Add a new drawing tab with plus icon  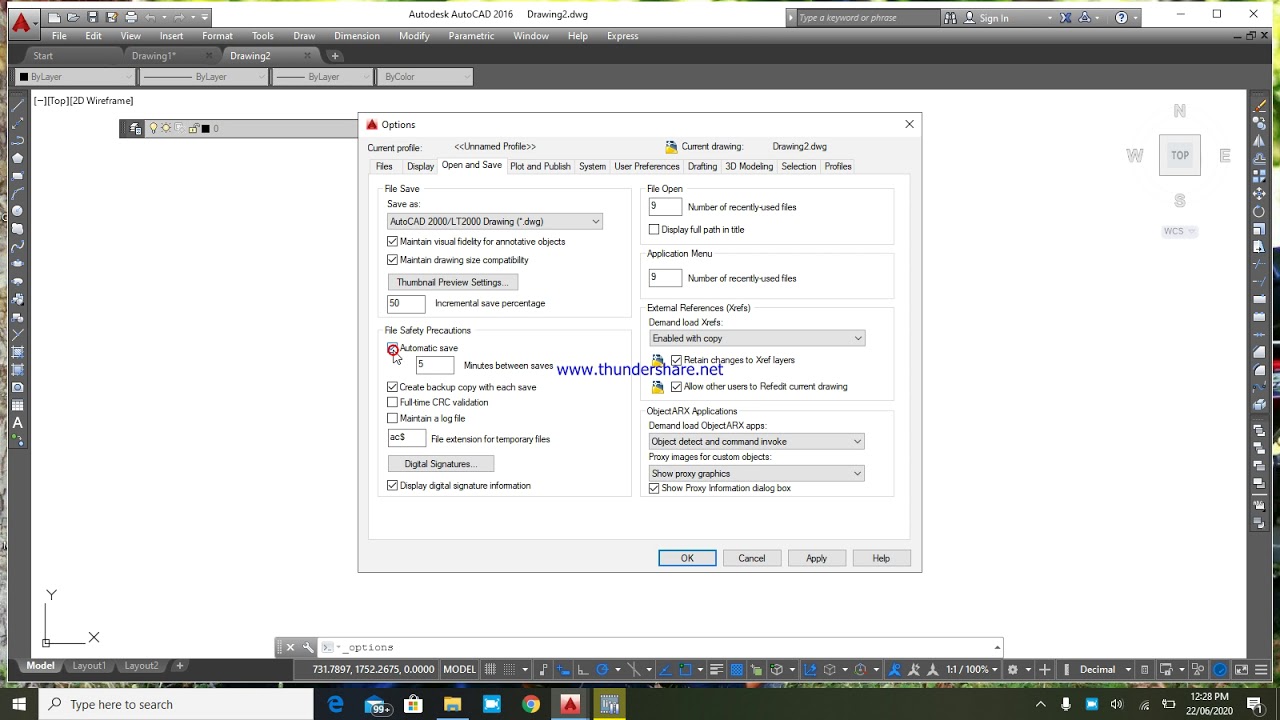click(x=335, y=56)
